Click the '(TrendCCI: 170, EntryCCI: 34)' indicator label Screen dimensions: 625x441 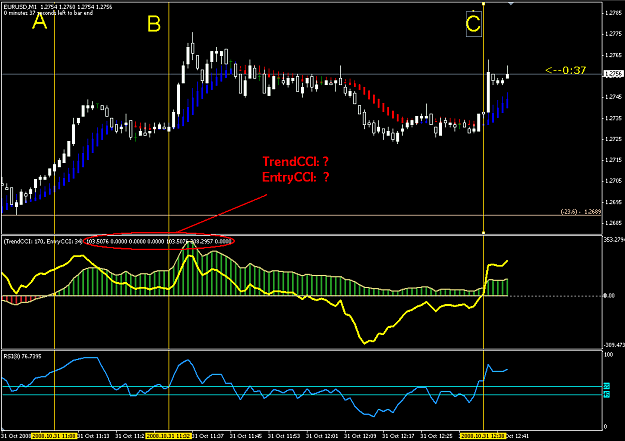43,241
